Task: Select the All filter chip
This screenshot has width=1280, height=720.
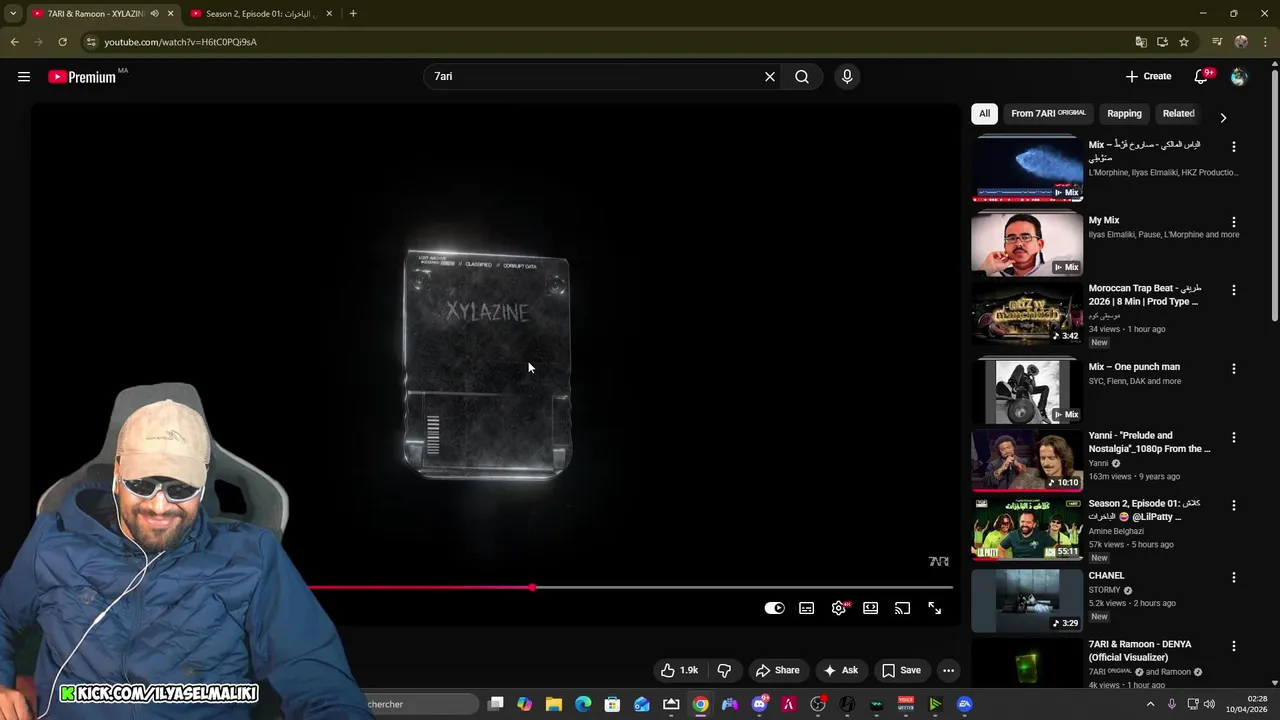Action: tap(984, 113)
